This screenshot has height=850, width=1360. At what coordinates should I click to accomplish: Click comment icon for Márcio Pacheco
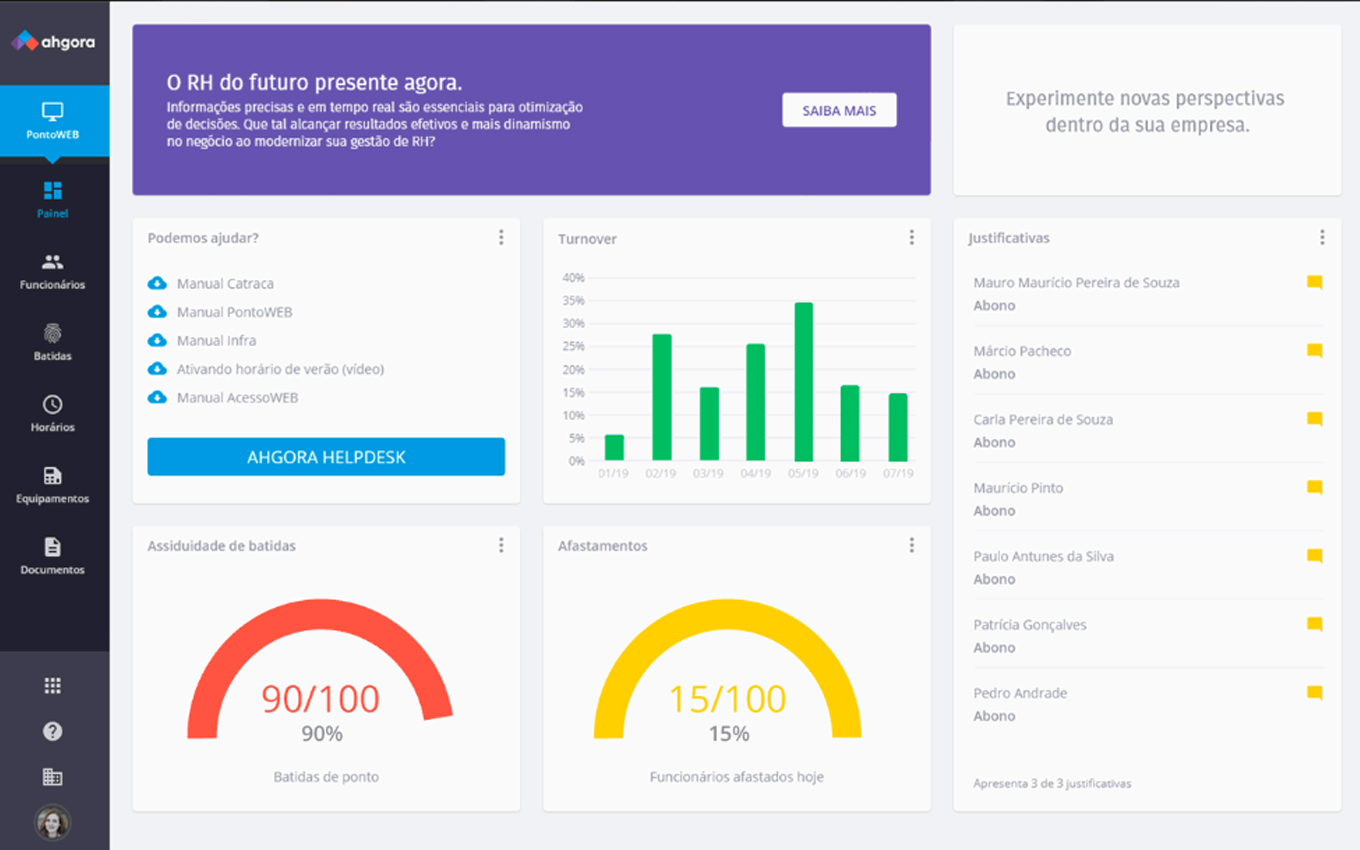(x=1314, y=351)
